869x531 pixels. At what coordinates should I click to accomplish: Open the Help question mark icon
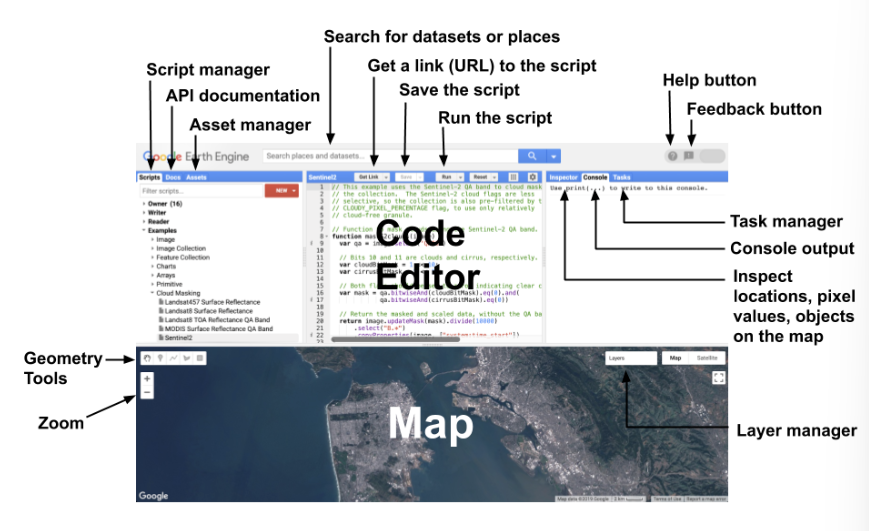click(672, 156)
